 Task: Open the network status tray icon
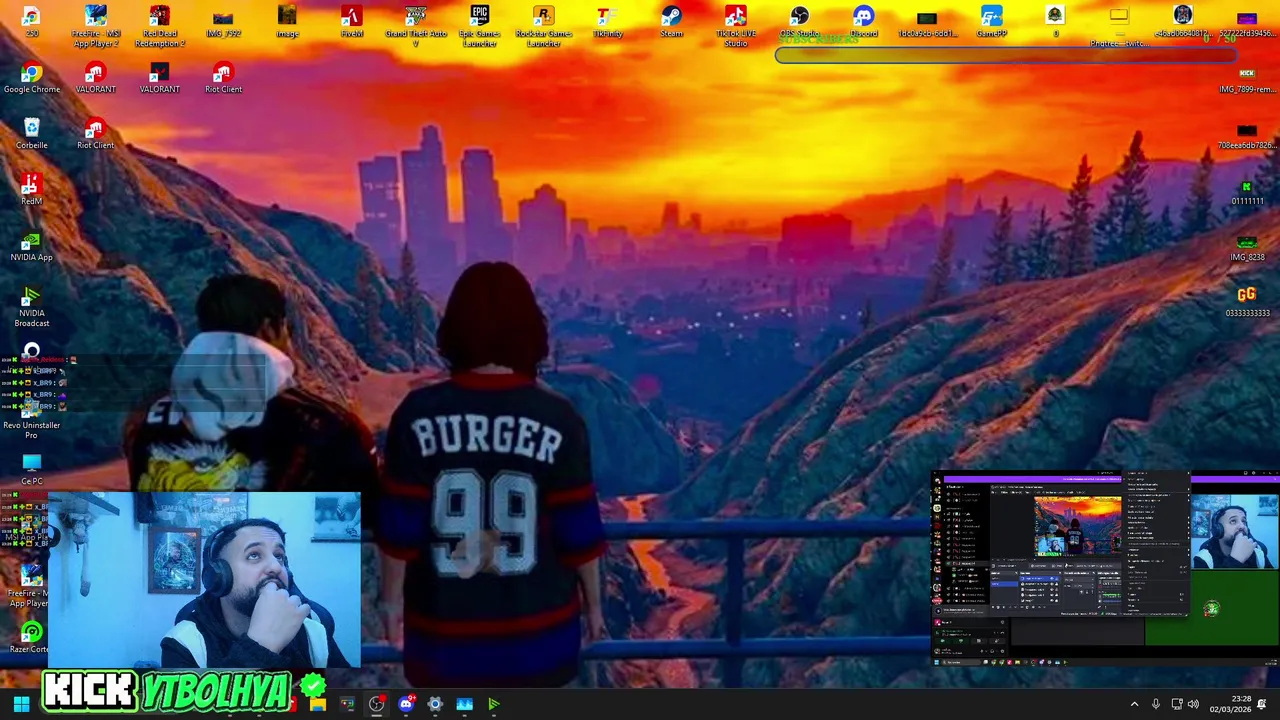click(x=1177, y=704)
